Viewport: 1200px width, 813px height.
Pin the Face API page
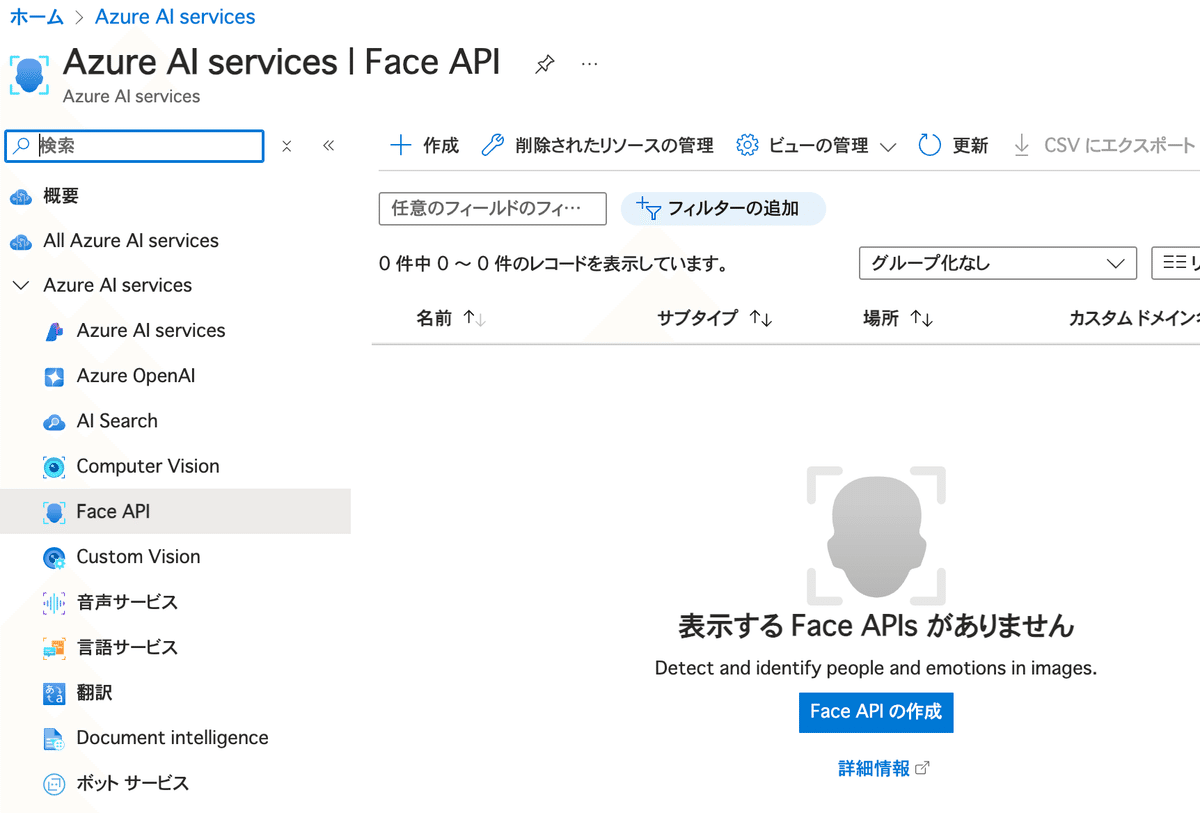[544, 64]
